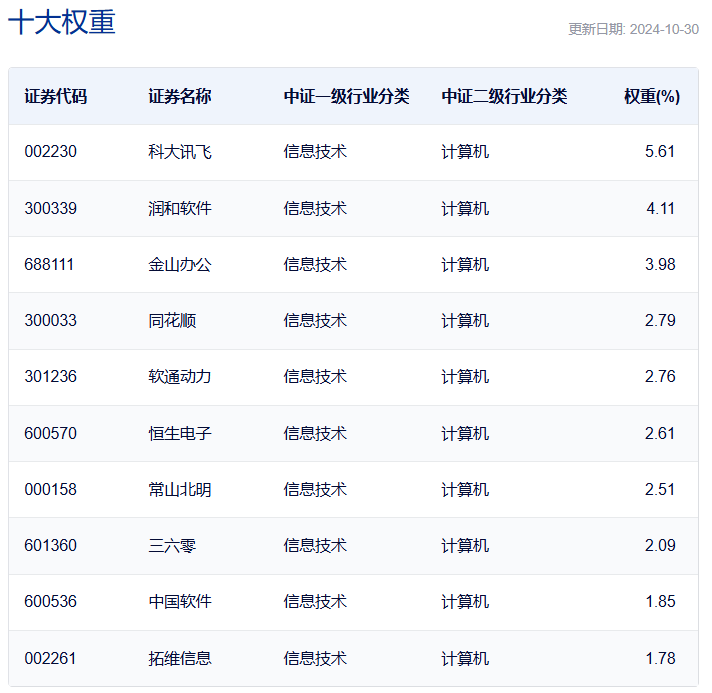Click the 十大权重 section heading
Image resolution: width=712 pixels, height=693 pixels.
(x=62, y=23)
